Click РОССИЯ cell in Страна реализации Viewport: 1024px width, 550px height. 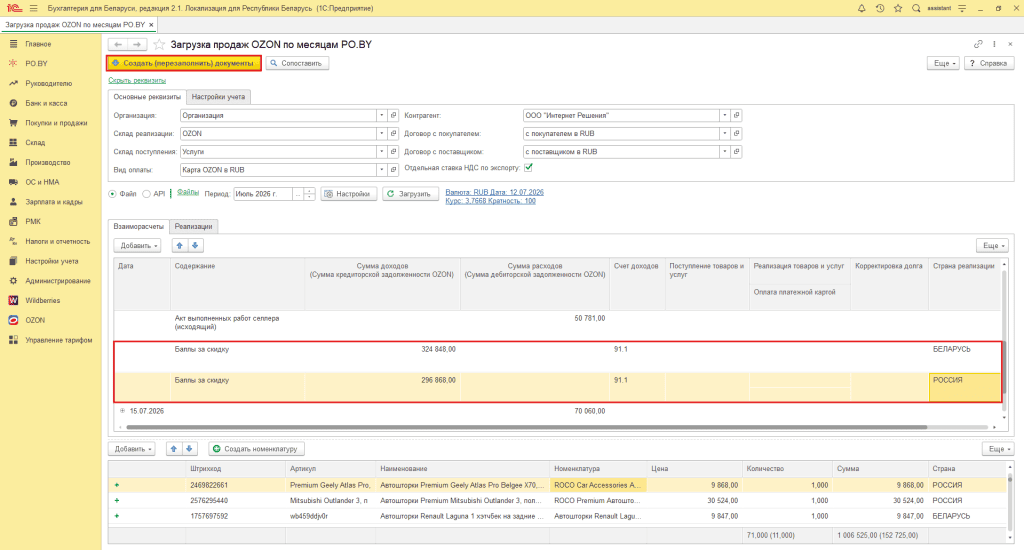tap(965, 387)
